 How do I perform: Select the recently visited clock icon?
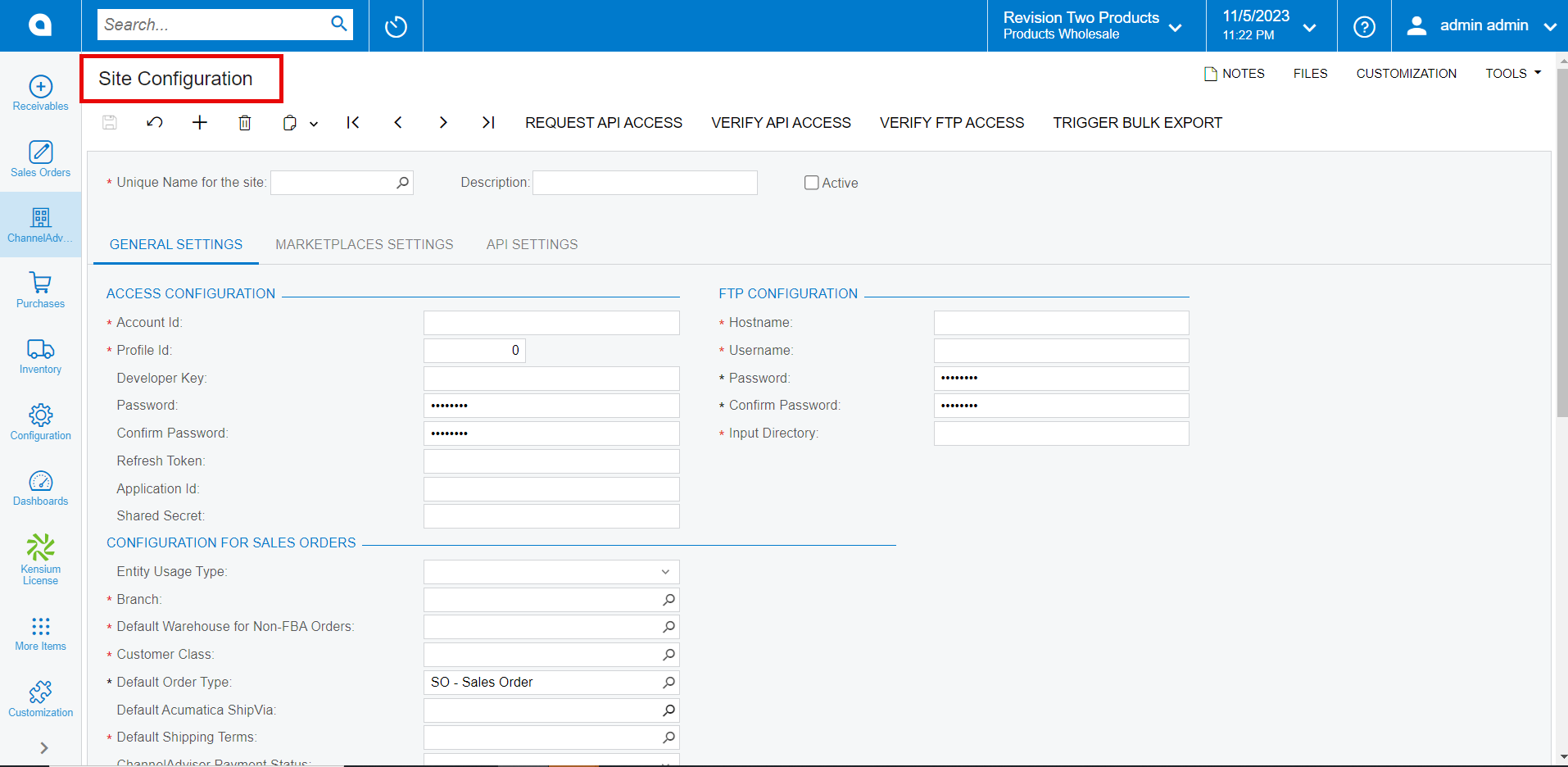click(x=396, y=25)
